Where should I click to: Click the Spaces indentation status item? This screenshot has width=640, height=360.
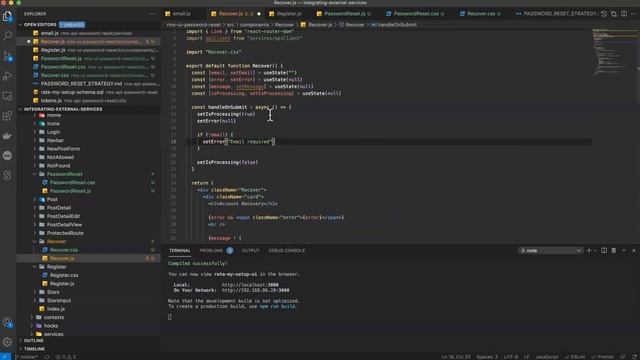click(x=487, y=357)
